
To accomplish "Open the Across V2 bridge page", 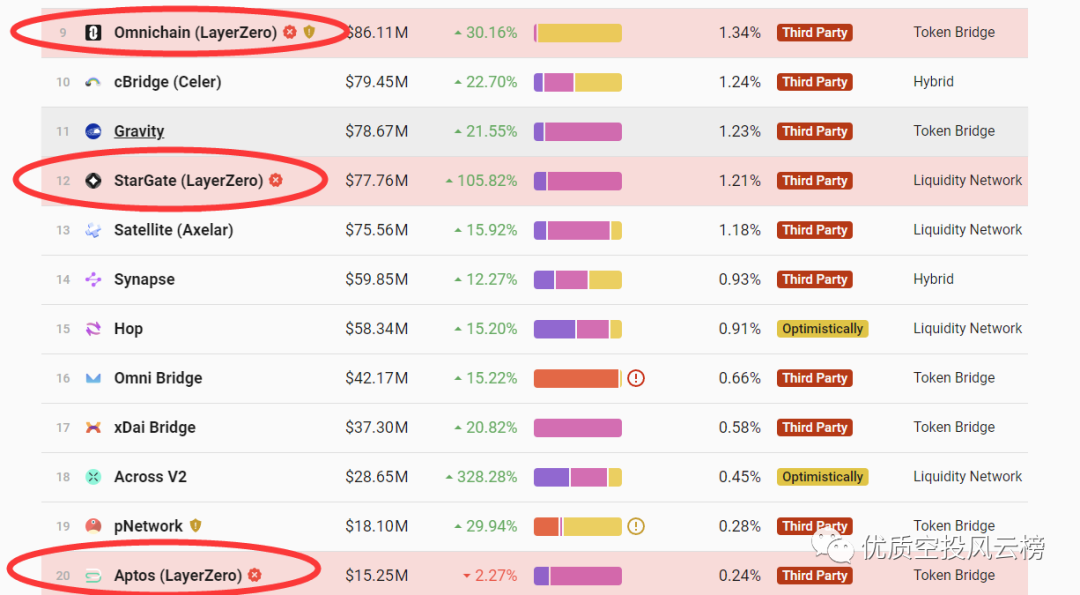I will [x=150, y=477].
